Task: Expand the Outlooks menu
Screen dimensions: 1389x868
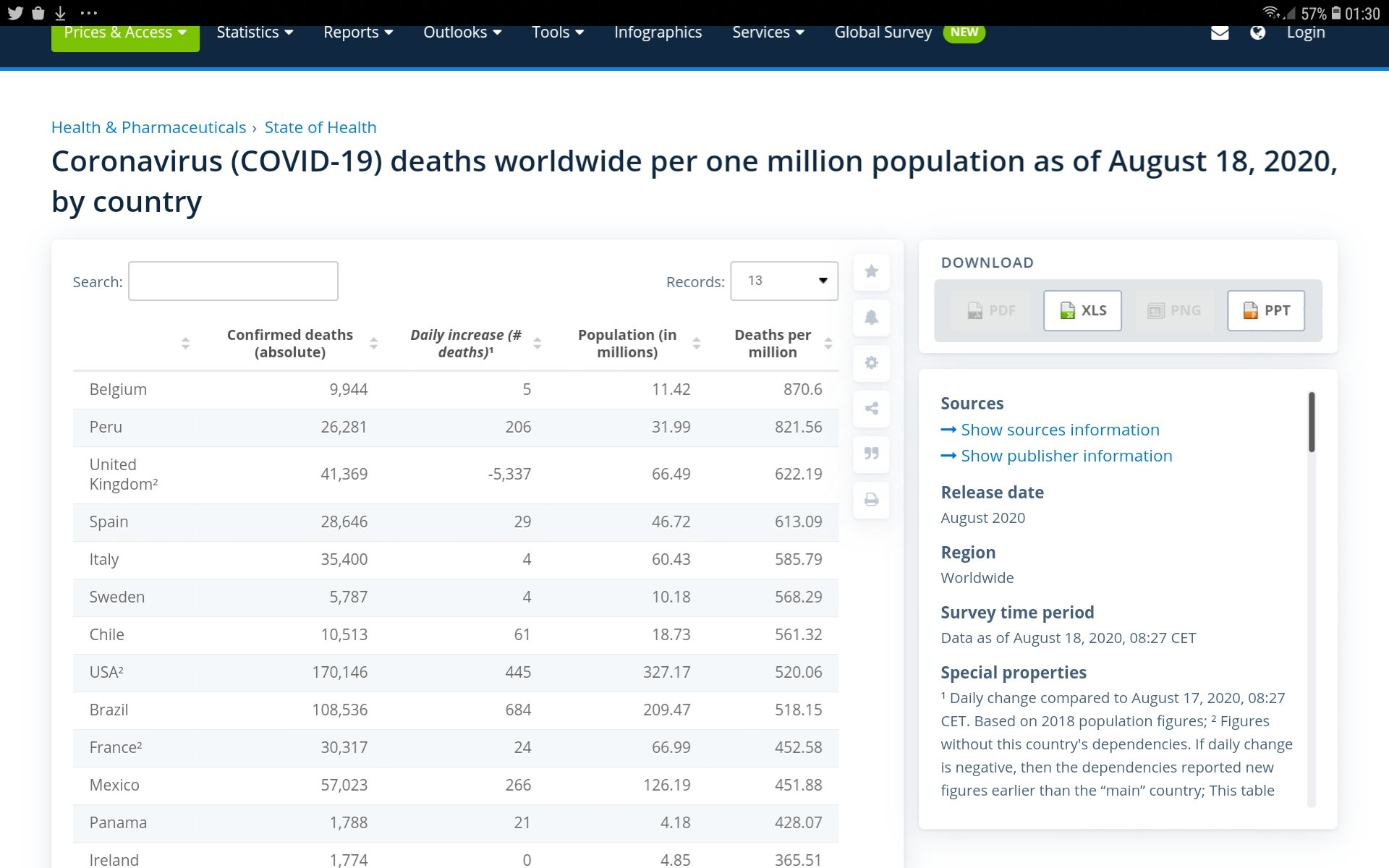Action: [x=462, y=33]
